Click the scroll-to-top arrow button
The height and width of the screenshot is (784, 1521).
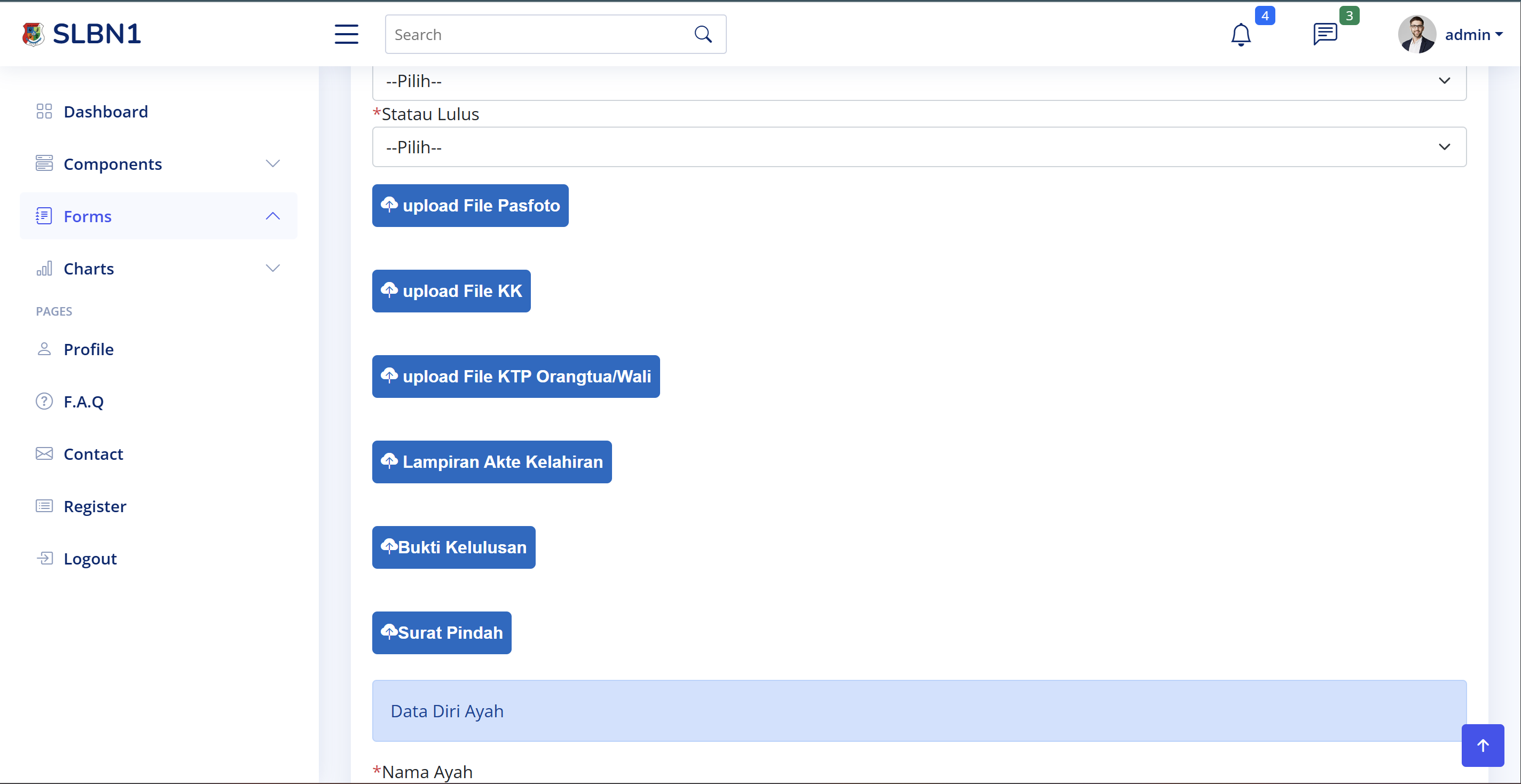[1482, 745]
